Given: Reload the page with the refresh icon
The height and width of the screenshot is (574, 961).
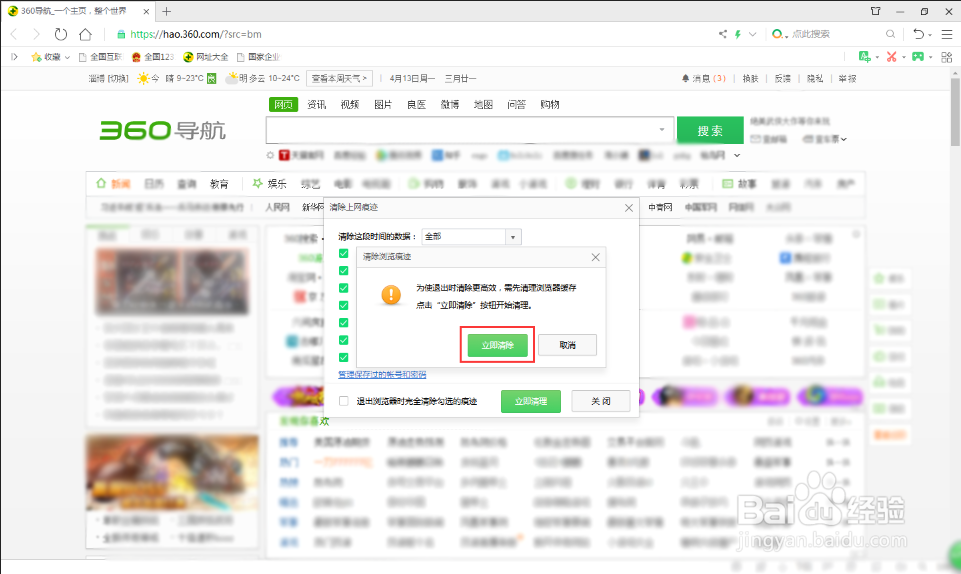Looking at the screenshot, I should (60, 34).
